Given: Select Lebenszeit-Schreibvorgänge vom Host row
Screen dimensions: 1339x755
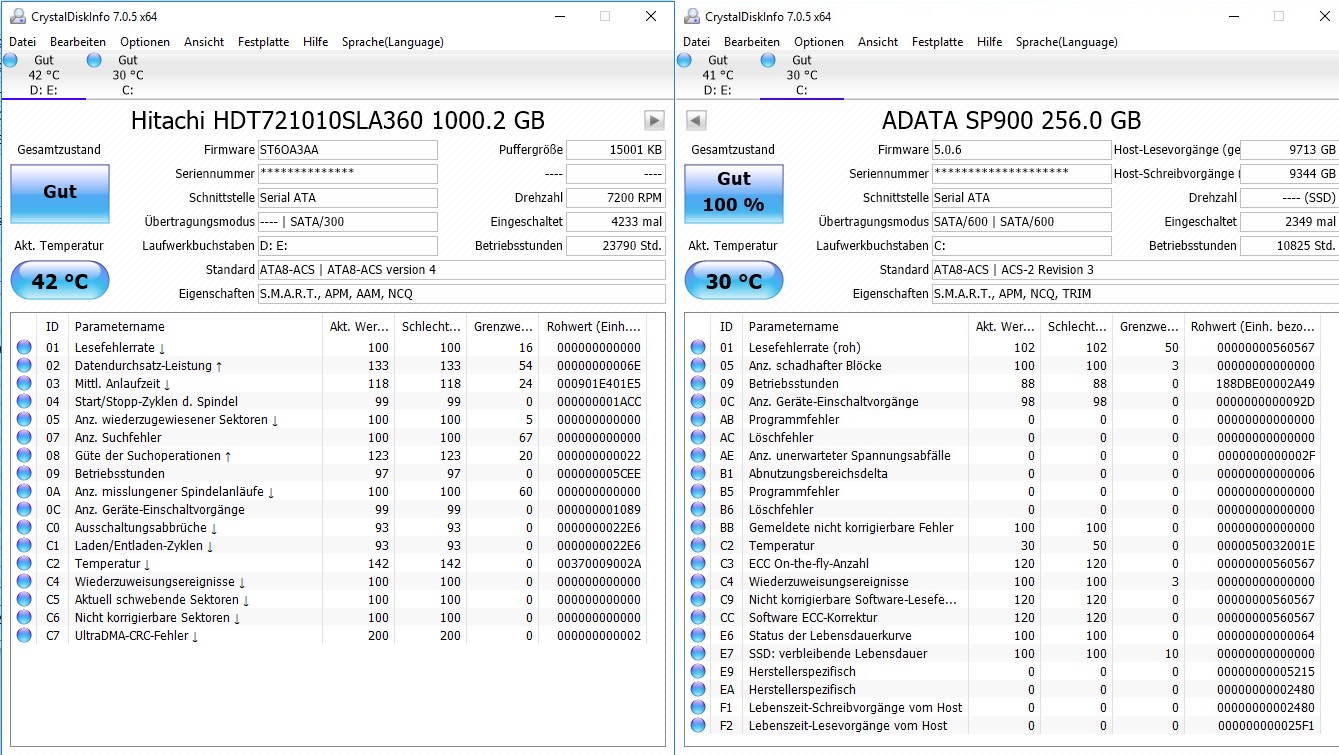Looking at the screenshot, I should [1003, 708].
